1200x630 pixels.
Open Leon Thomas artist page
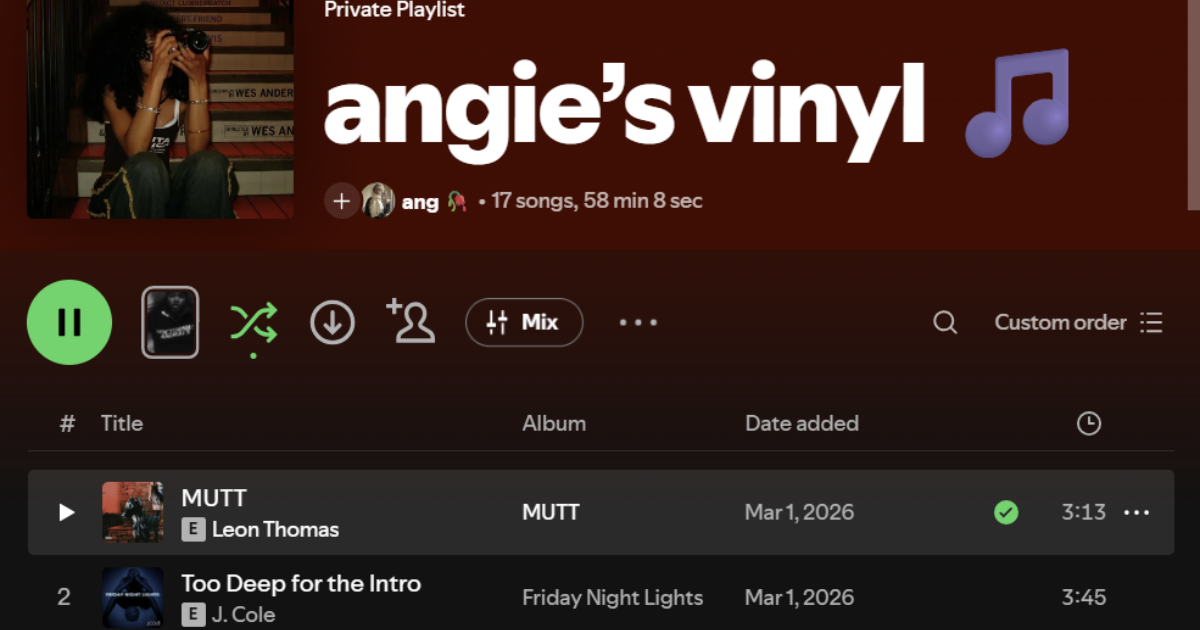click(x=275, y=529)
